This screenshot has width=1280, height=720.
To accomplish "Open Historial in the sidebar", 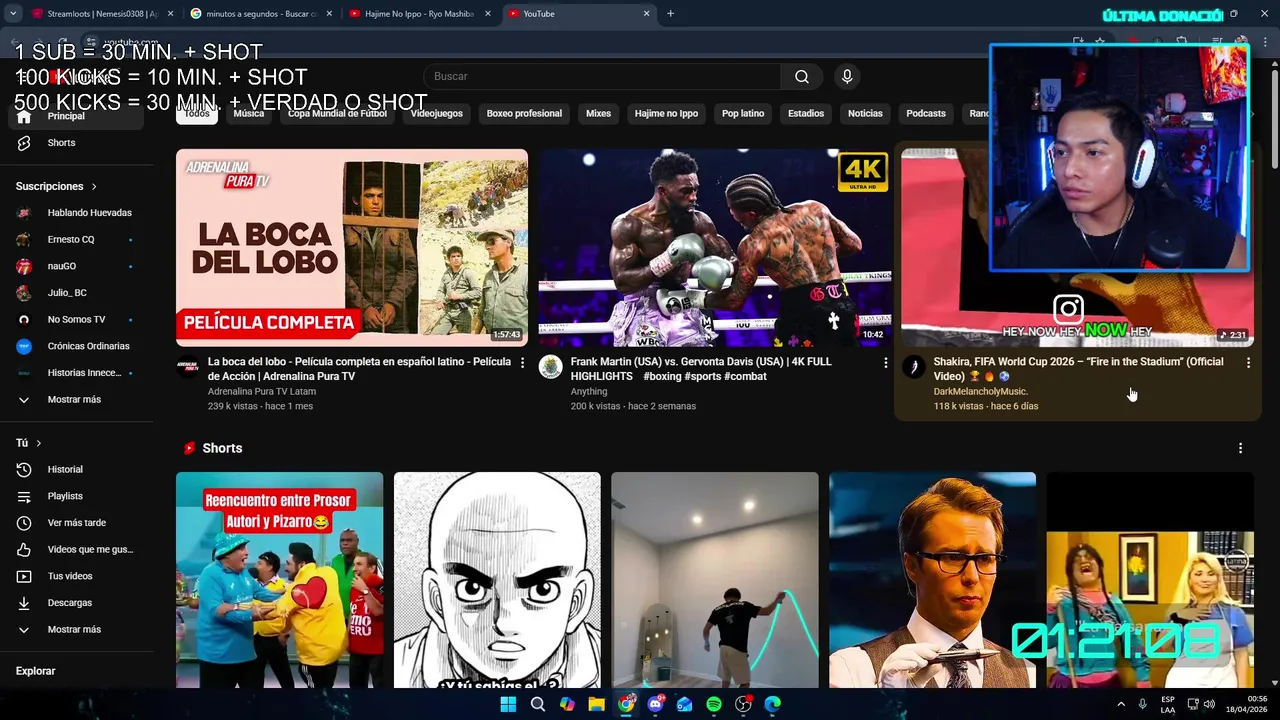I will coord(76,470).
